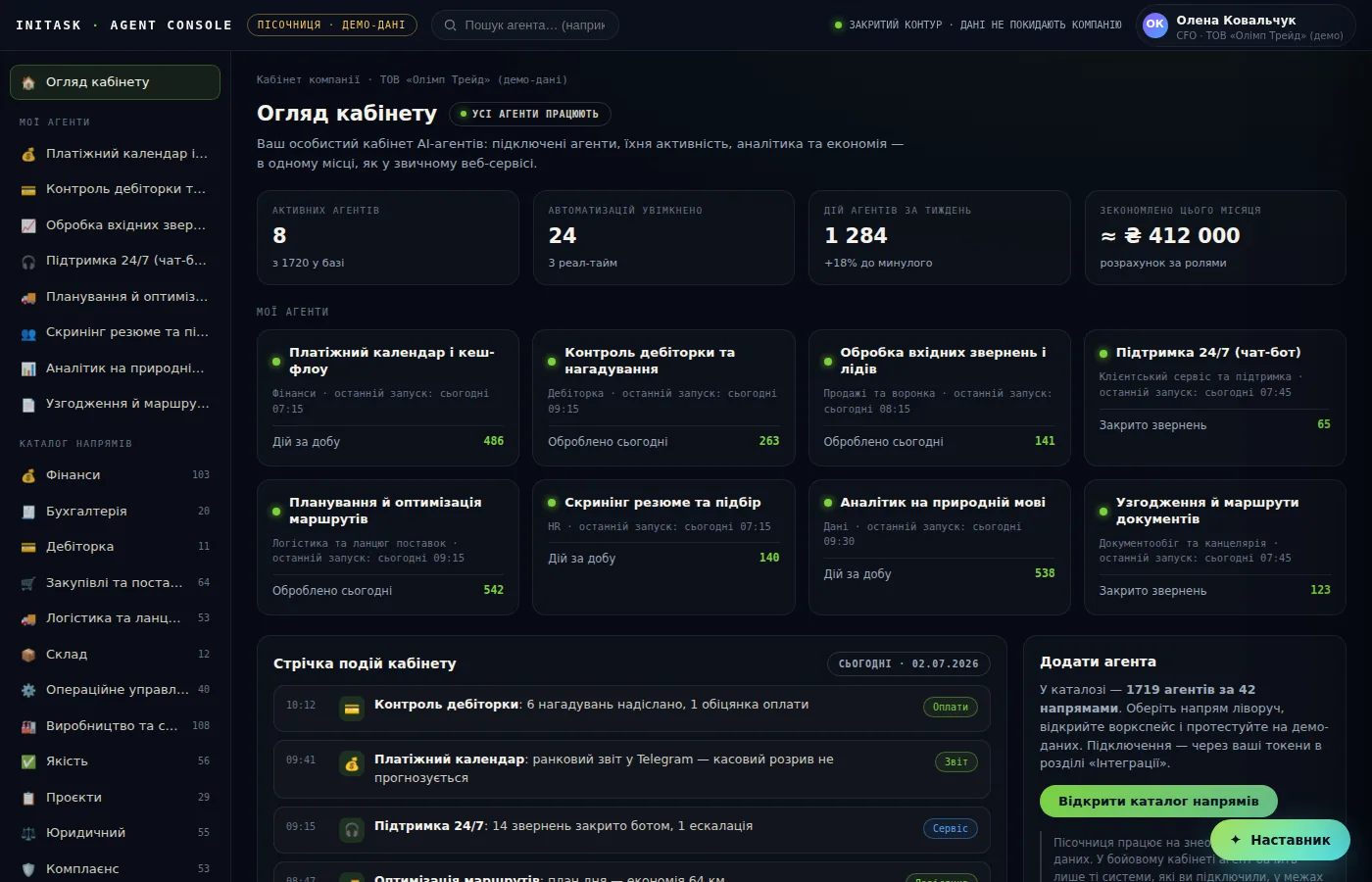Click the headphones icon for Підтримка 24/7
The image size is (1372, 882).
click(x=28, y=261)
